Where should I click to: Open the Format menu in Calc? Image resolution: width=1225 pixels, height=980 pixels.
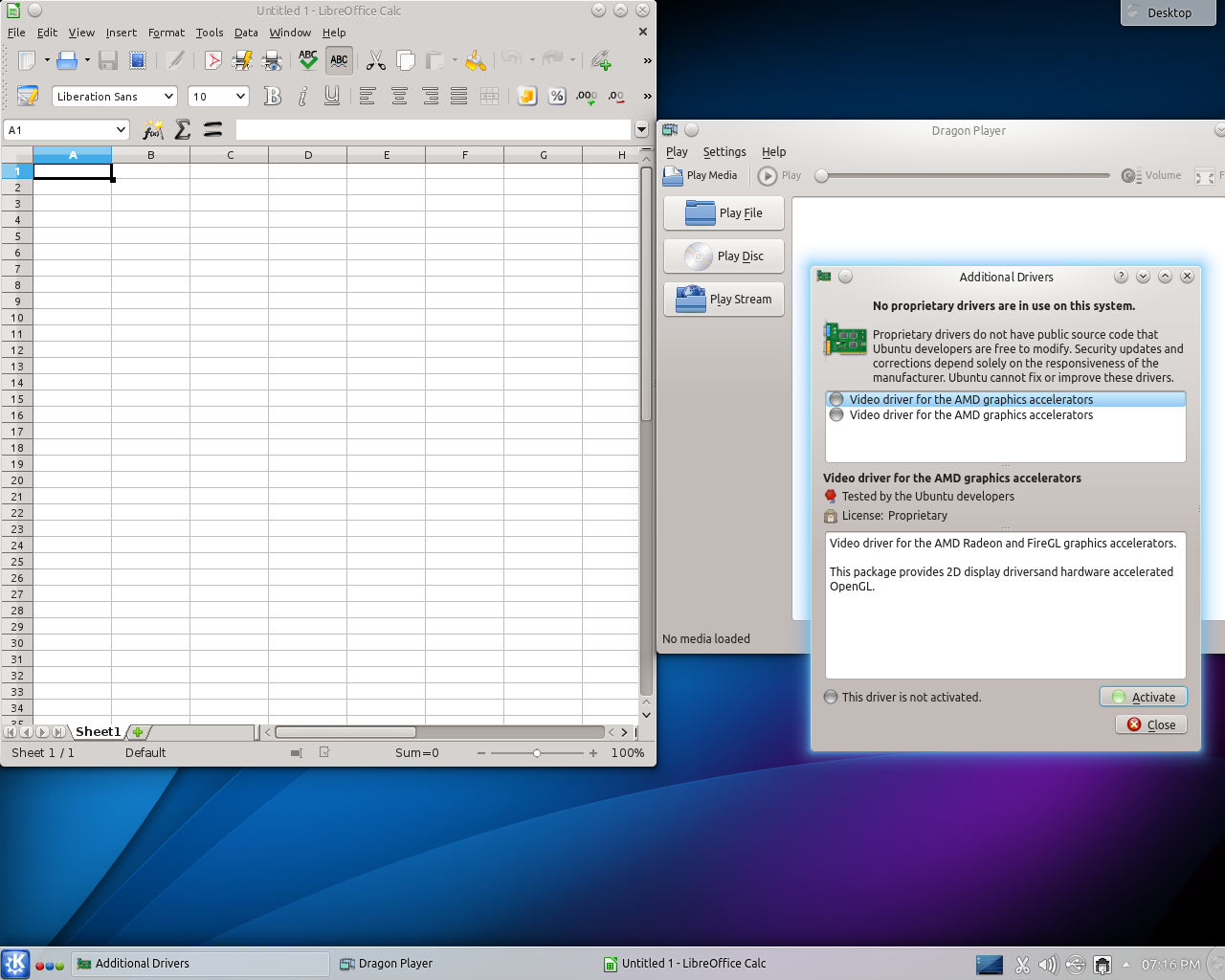click(167, 33)
